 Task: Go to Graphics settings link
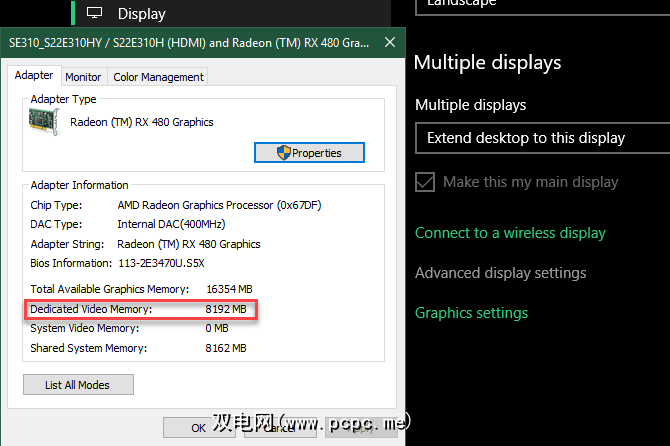[471, 313]
